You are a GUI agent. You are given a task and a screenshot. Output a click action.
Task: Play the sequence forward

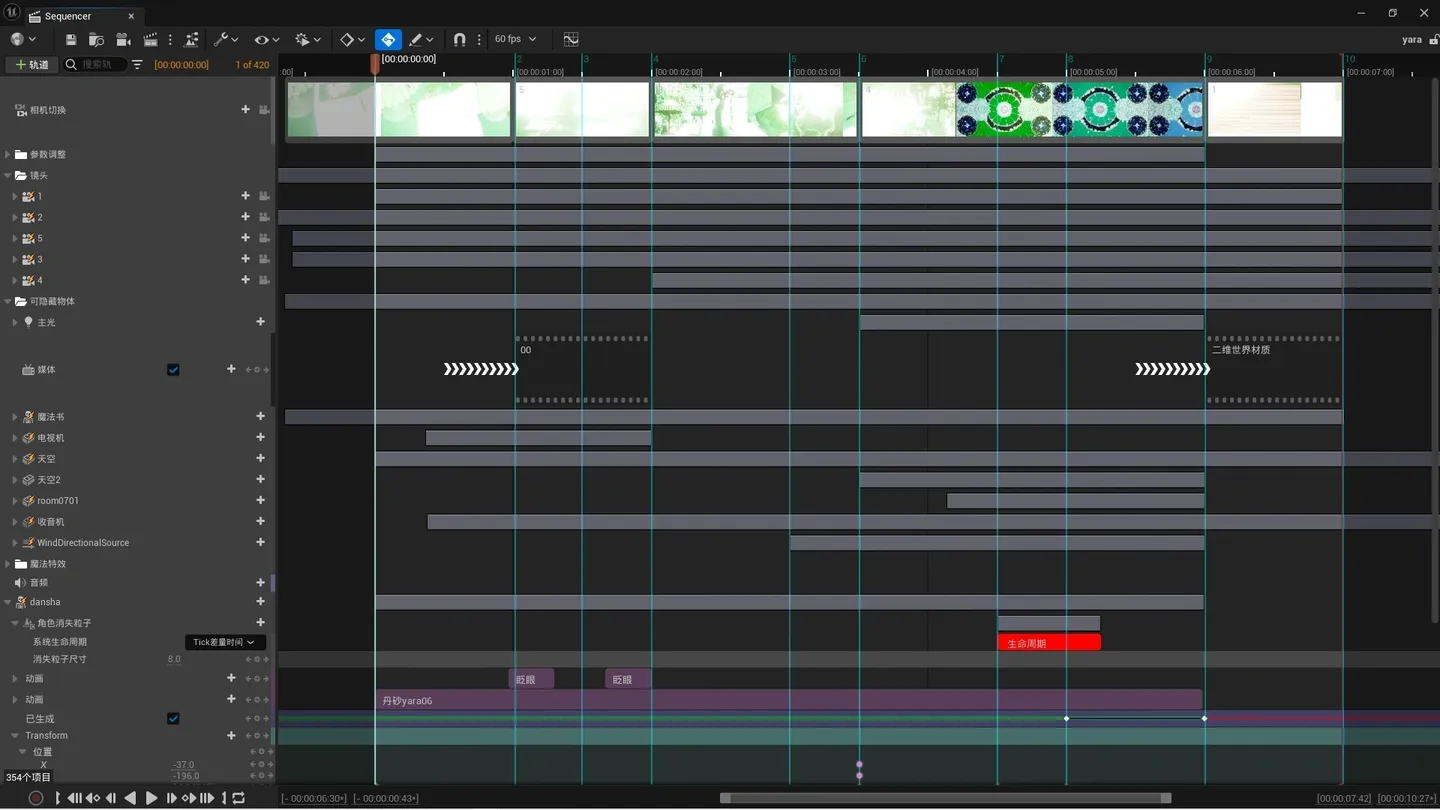coord(152,798)
